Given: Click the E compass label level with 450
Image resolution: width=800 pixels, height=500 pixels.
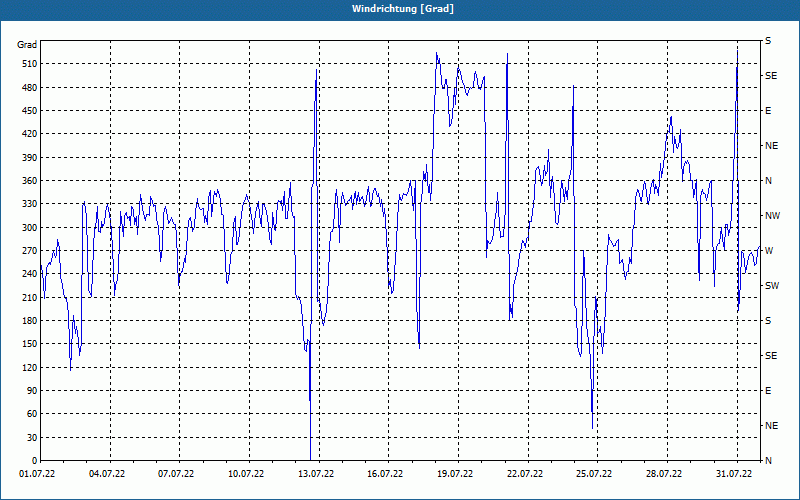Looking at the screenshot, I should click(768, 111).
